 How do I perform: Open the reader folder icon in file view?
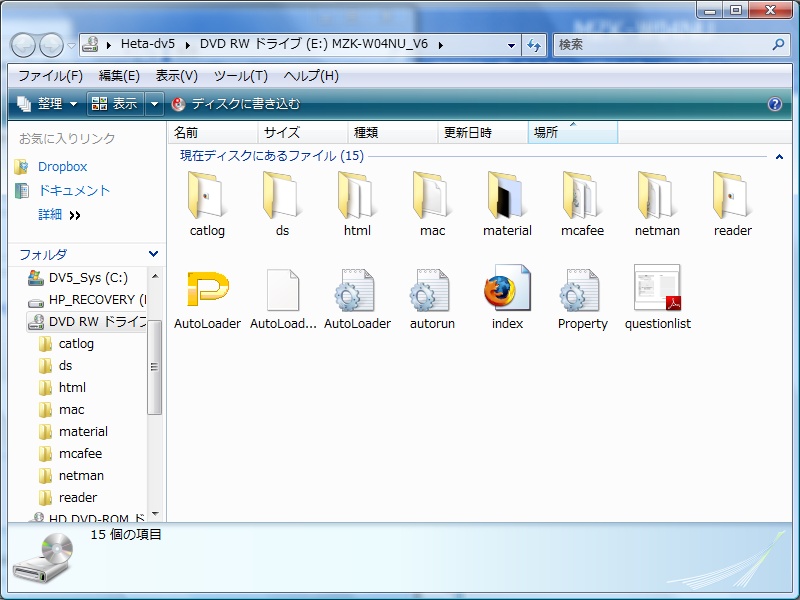pos(732,196)
